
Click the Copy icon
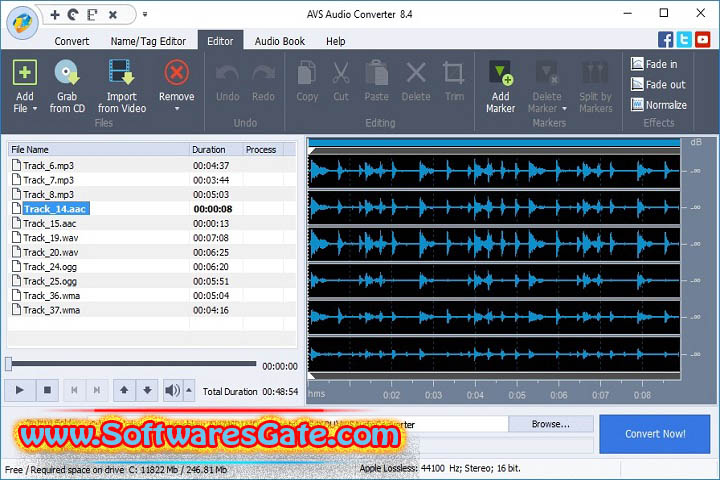tap(306, 73)
